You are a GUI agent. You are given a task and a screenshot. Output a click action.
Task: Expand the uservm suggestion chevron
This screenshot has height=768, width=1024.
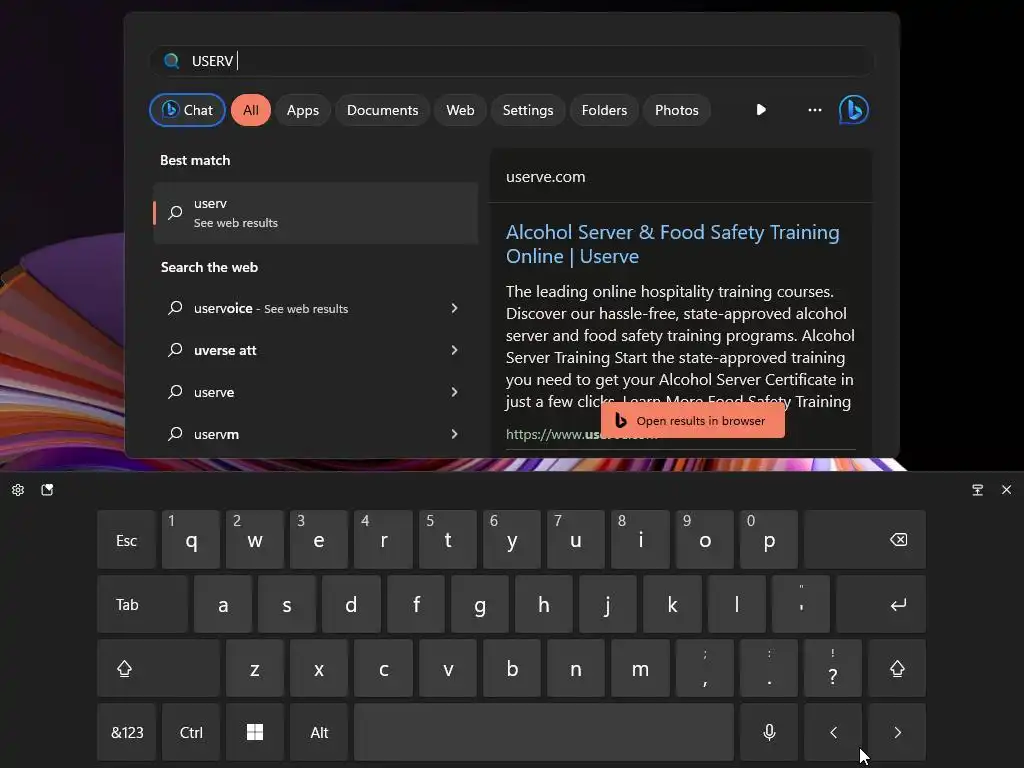455,434
